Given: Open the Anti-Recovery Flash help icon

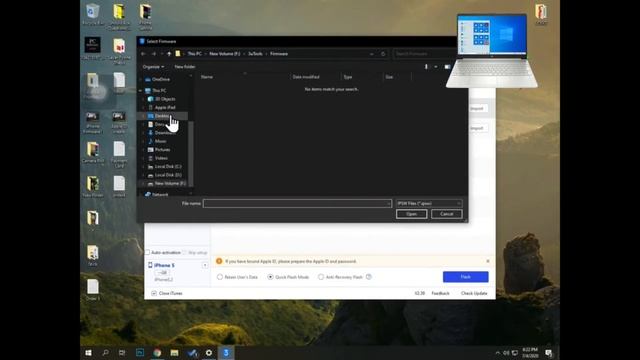Looking at the screenshot, I should 369,277.
